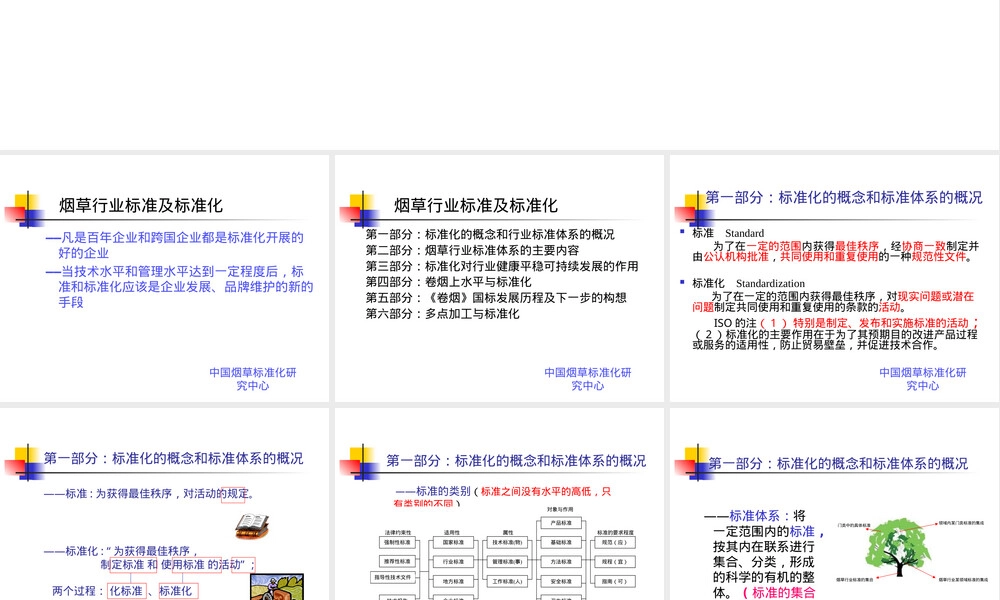The height and width of the screenshot is (600, 1000).
Task: Click chart box 指南（可）
Action: point(615,582)
